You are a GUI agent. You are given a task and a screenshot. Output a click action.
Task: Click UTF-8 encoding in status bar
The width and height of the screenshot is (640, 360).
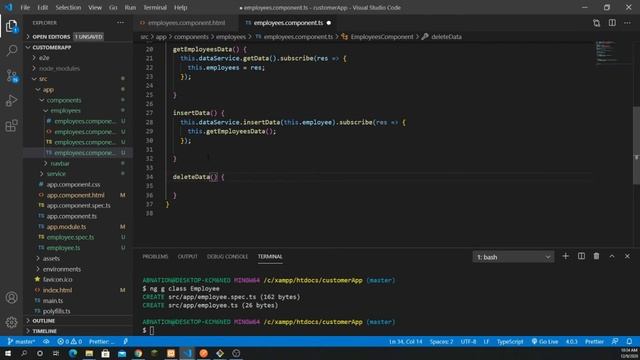[x=468, y=342]
